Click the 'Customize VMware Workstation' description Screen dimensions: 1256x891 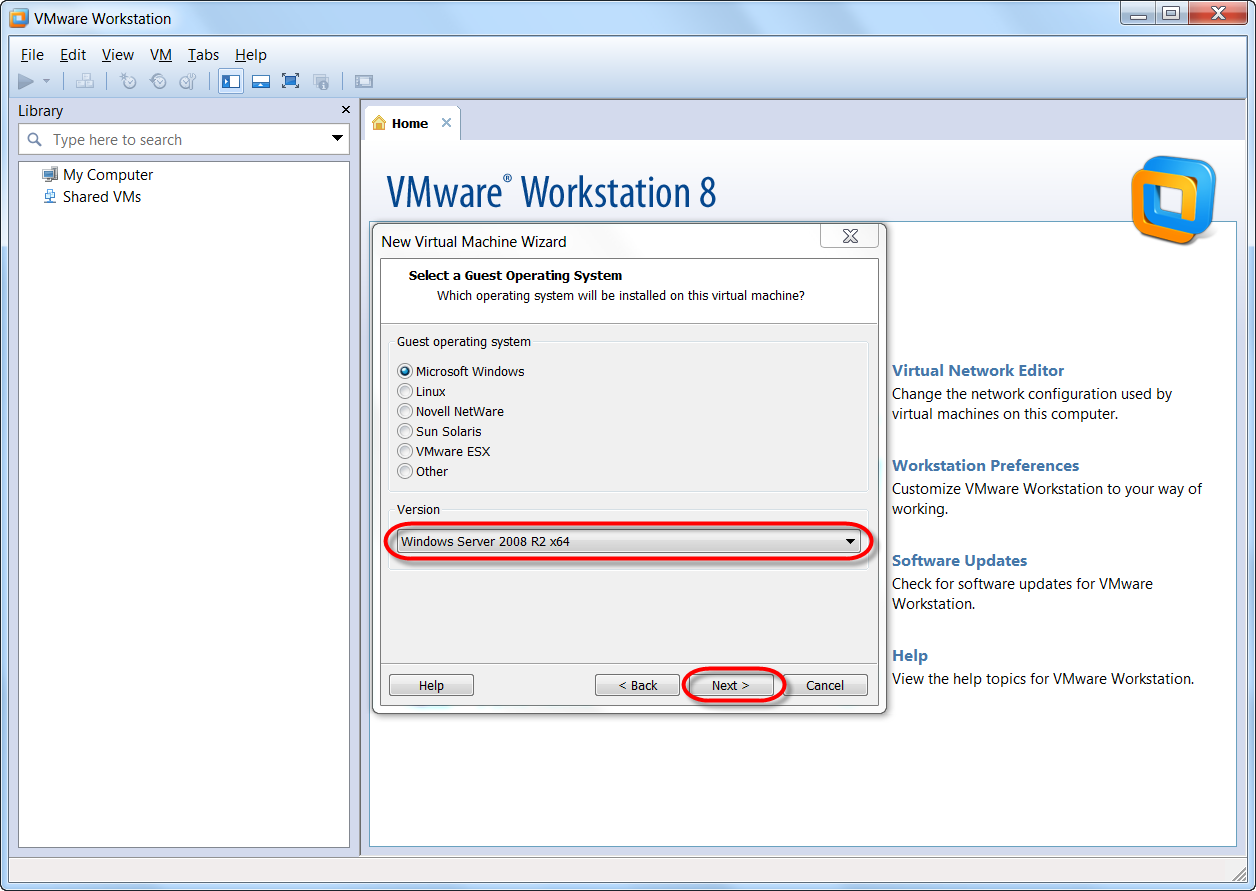[1047, 498]
